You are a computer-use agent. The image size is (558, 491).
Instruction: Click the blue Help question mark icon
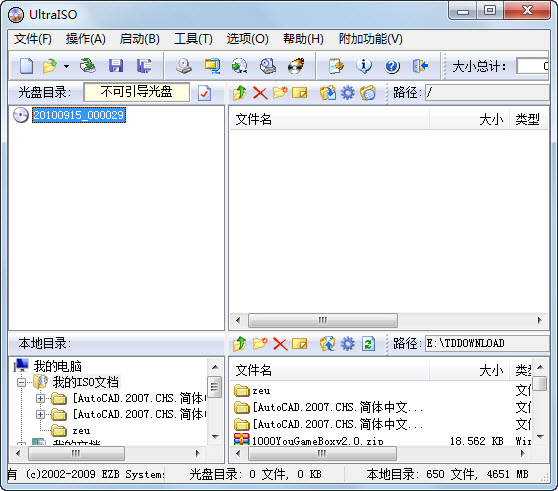[x=392, y=66]
